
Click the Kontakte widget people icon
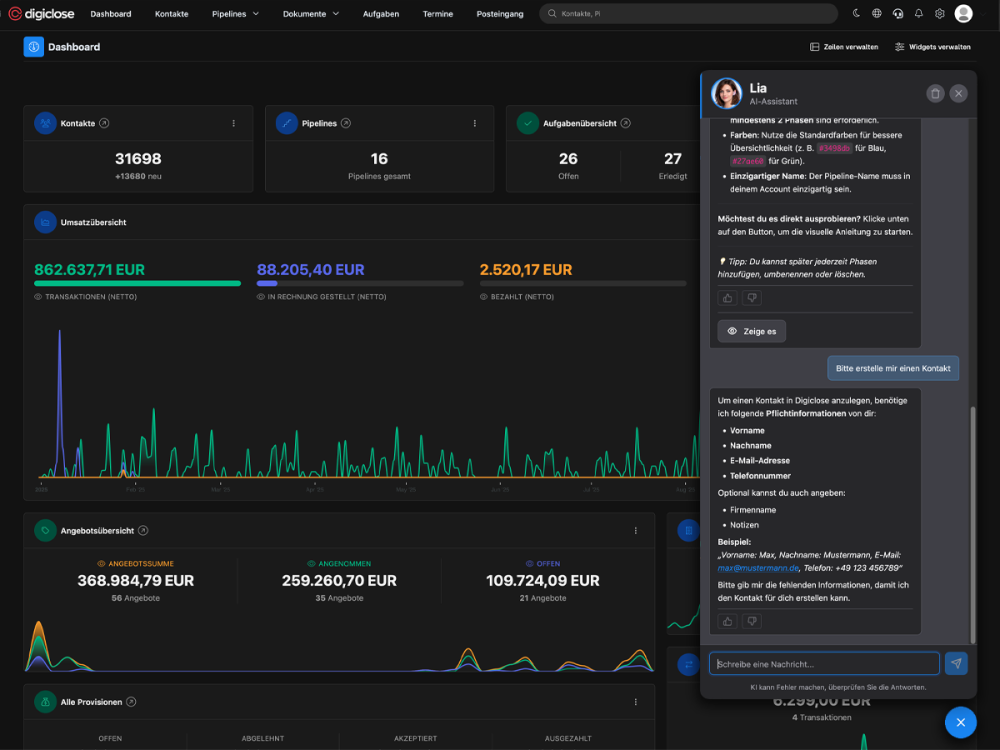click(45, 123)
